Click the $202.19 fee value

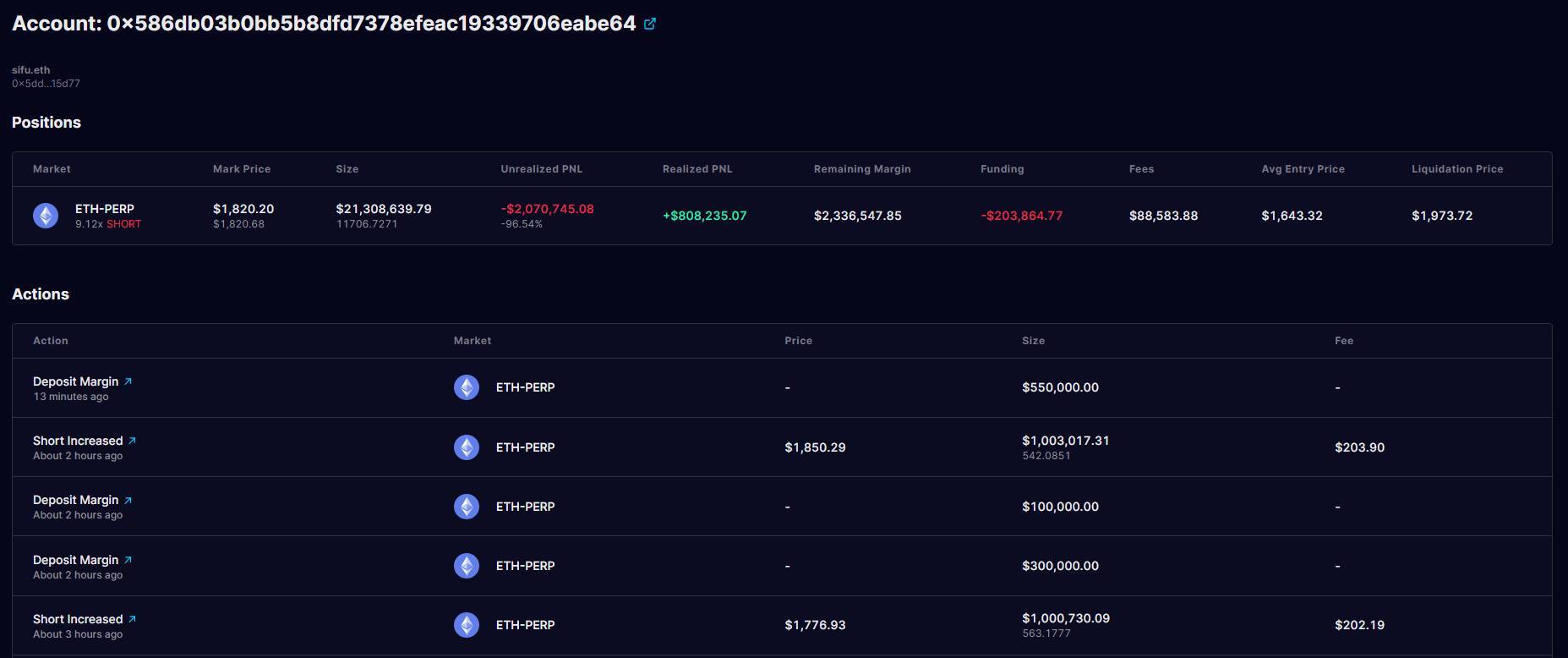[x=1359, y=625]
